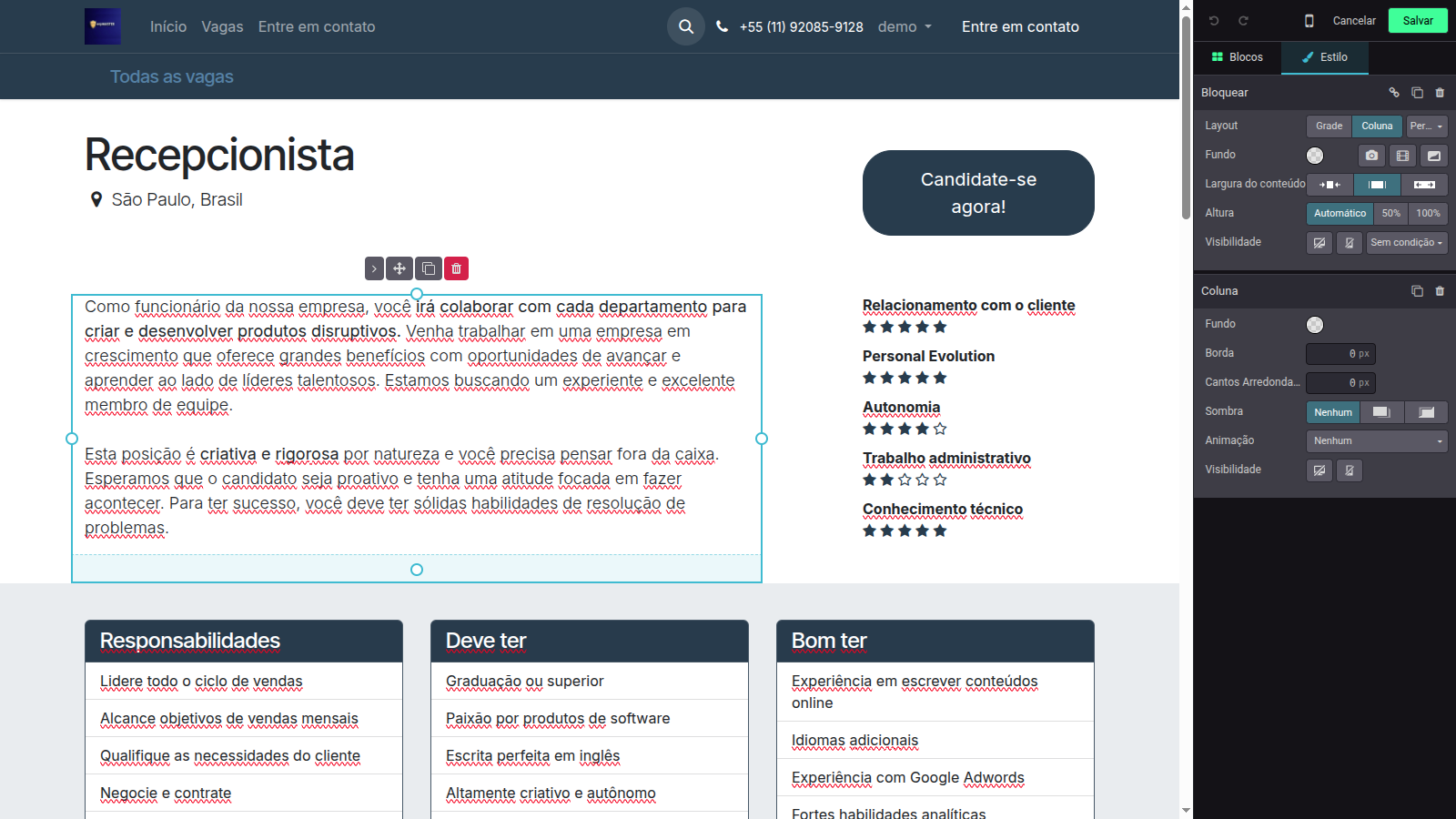Viewport: 1456px width, 819px height.
Task: Click the trash icon in Coluna header
Action: [x=1440, y=291]
